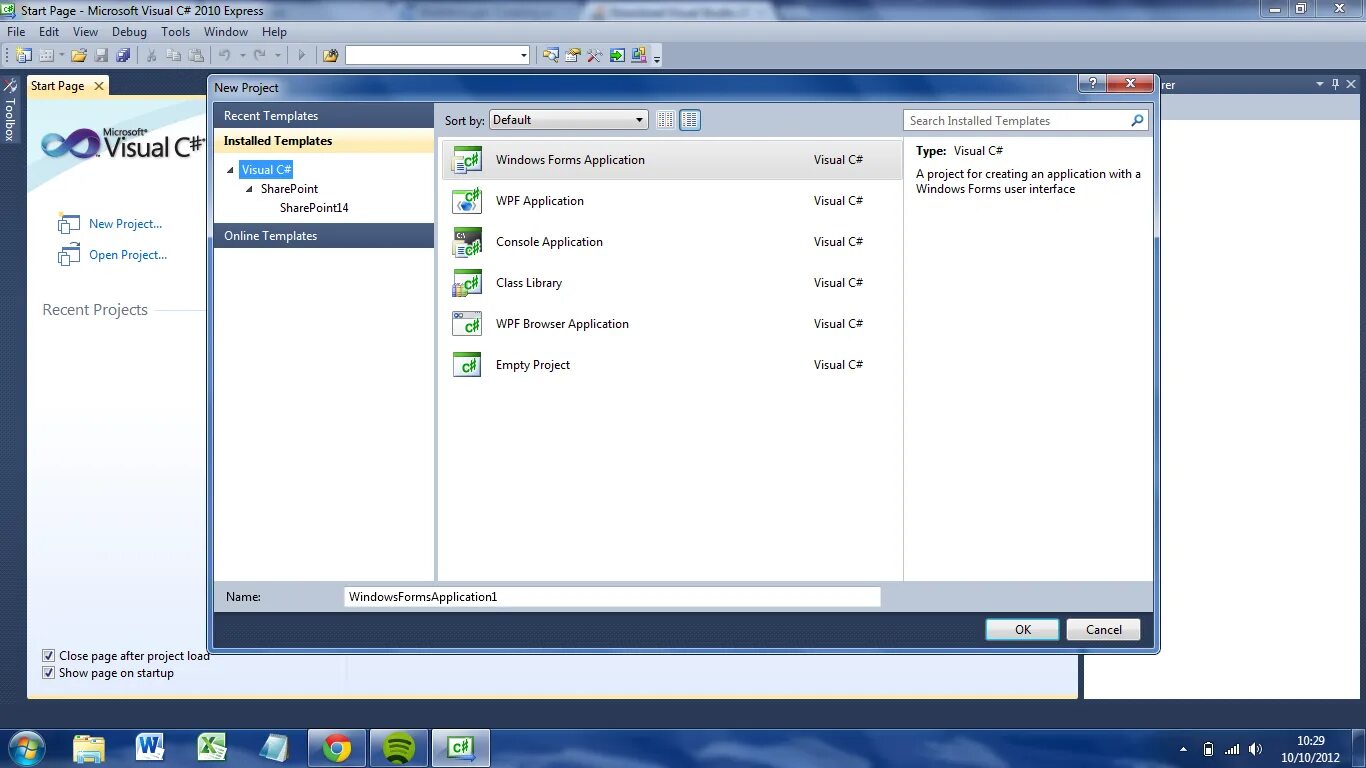Click the dialog Help question mark button
The width and height of the screenshot is (1366, 768).
[1091, 84]
